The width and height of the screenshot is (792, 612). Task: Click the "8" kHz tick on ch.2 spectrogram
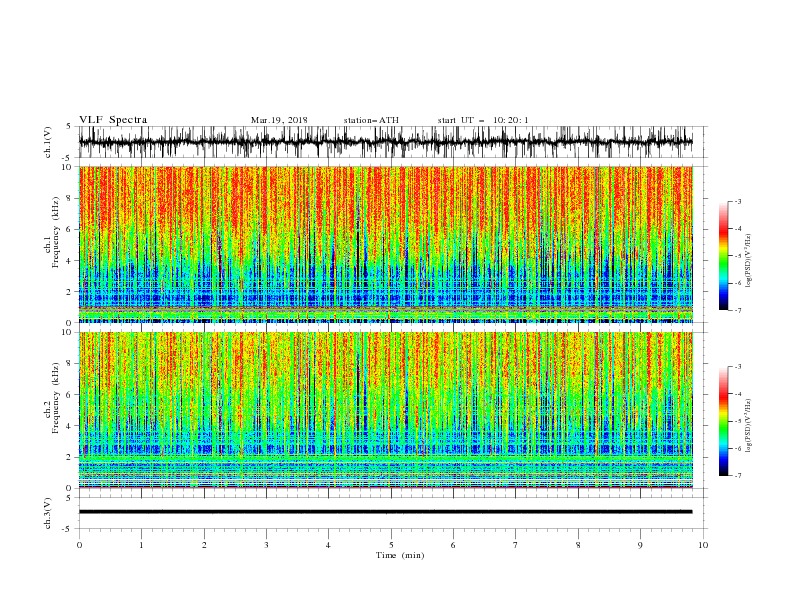69,364
